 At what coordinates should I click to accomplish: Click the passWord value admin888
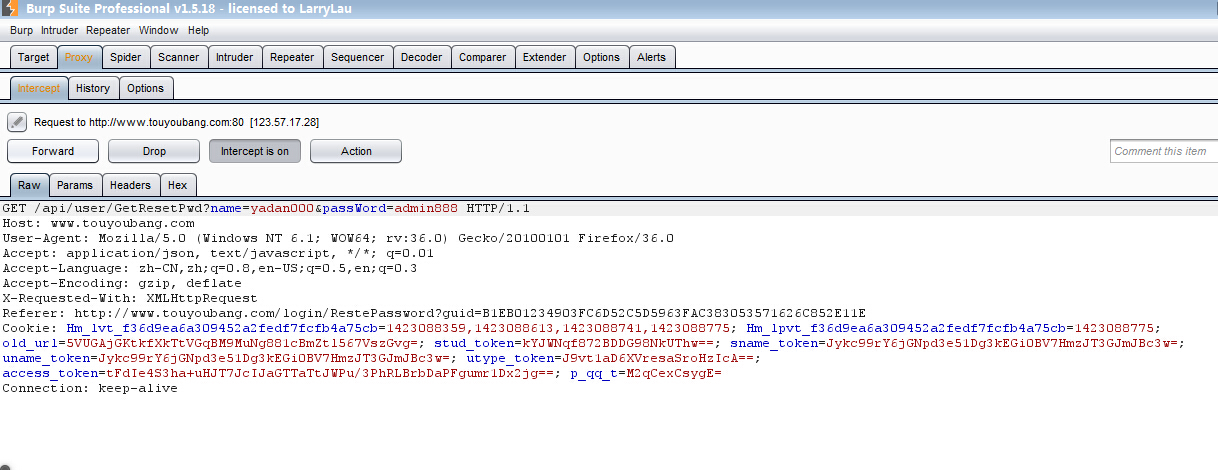(x=427, y=208)
